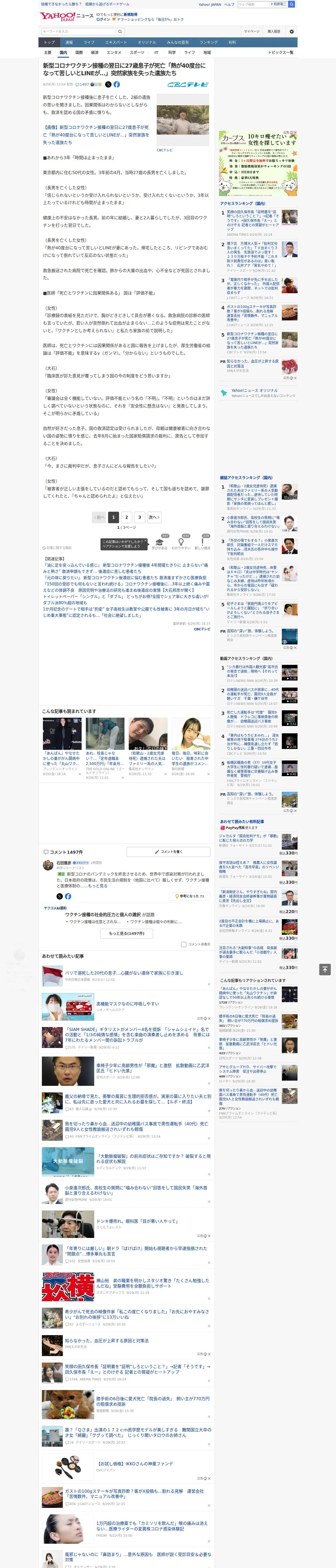Share expert comment on X

coord(59,896)
